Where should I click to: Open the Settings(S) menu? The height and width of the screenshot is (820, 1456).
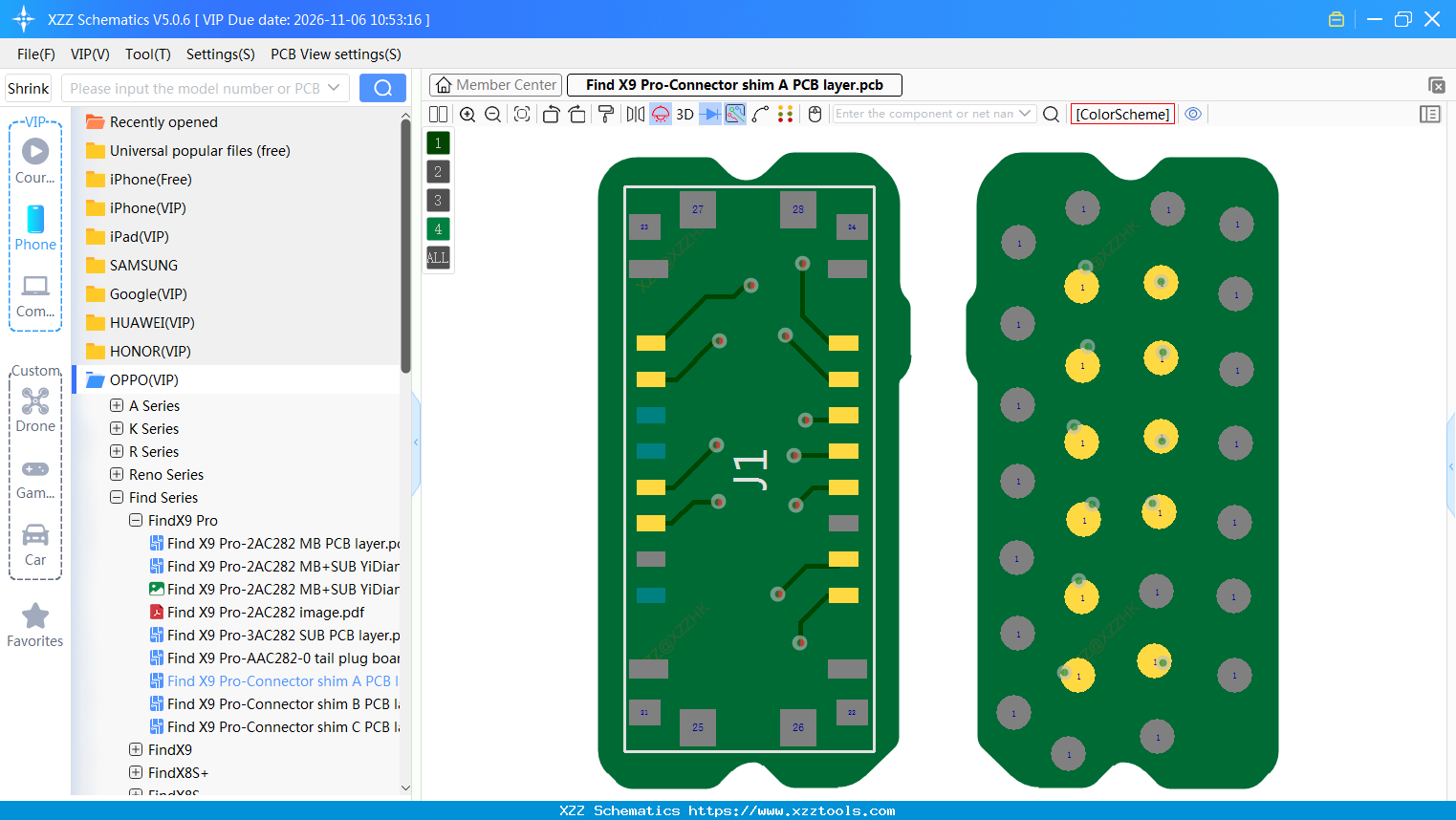tap(221, 54)
